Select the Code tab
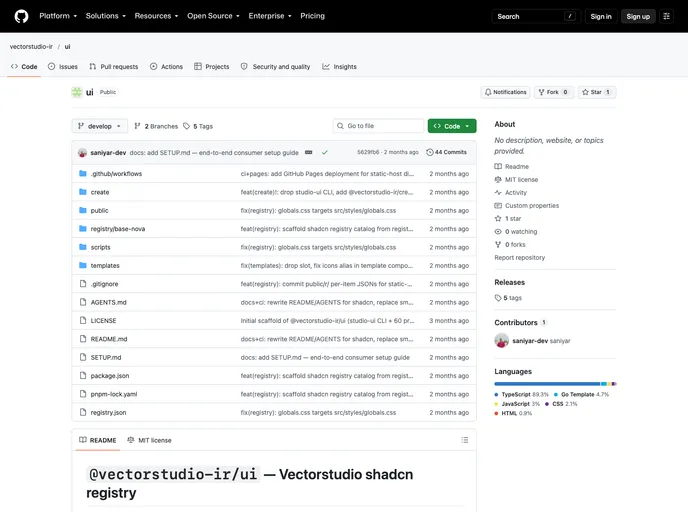 (x=24, y=67)
